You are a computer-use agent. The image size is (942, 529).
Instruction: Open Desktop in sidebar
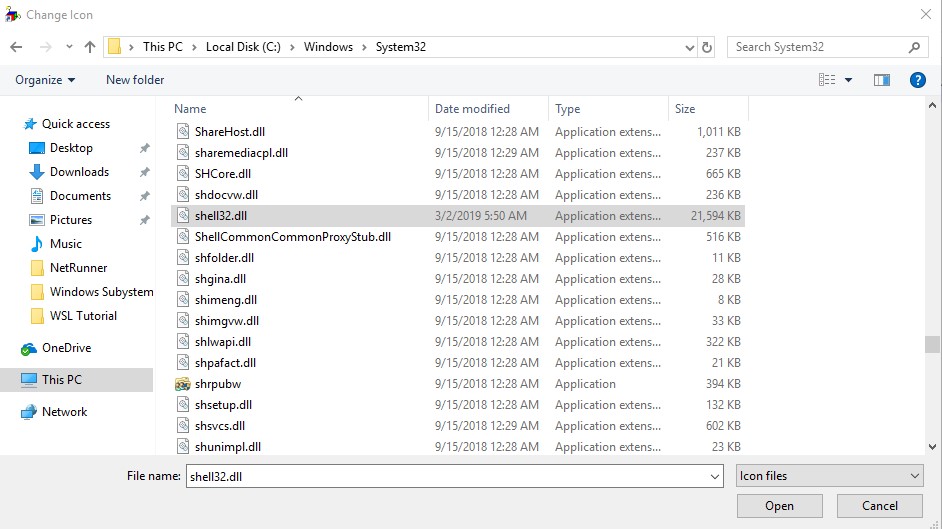pos(71,148)
